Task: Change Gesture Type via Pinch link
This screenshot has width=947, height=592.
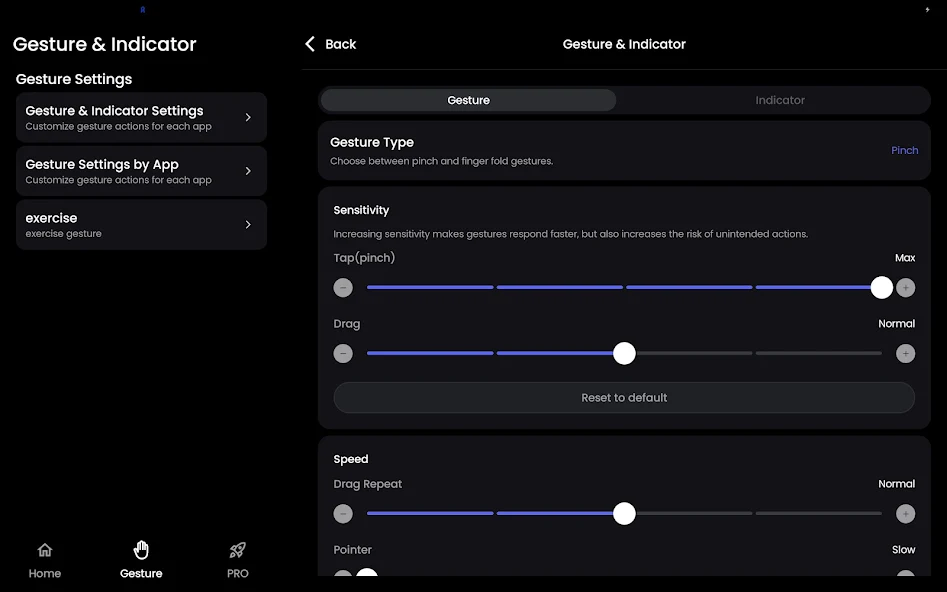Action: point(904,150)
